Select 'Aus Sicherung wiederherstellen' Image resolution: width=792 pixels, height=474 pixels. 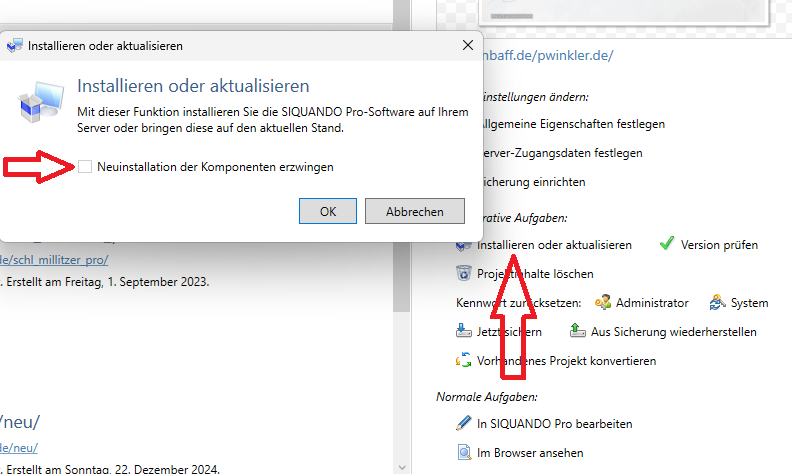pyautogui.click(x=674, y=332)
